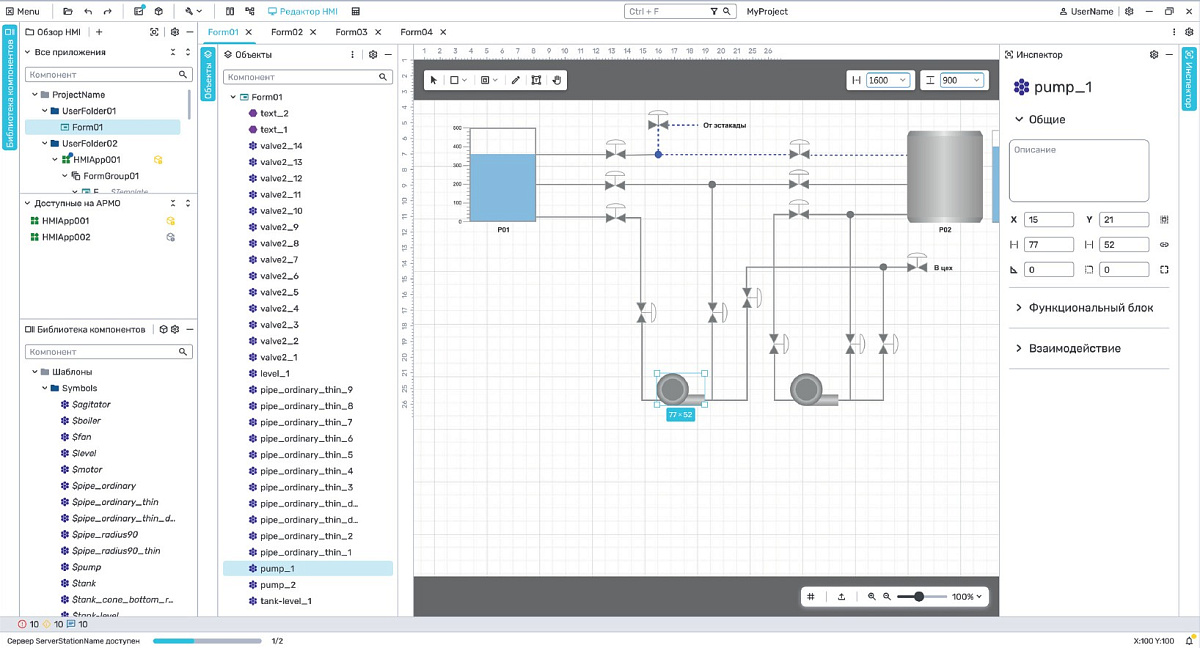Select the pointer (select) tool in canvas toolbar

[x=434, y=80]
